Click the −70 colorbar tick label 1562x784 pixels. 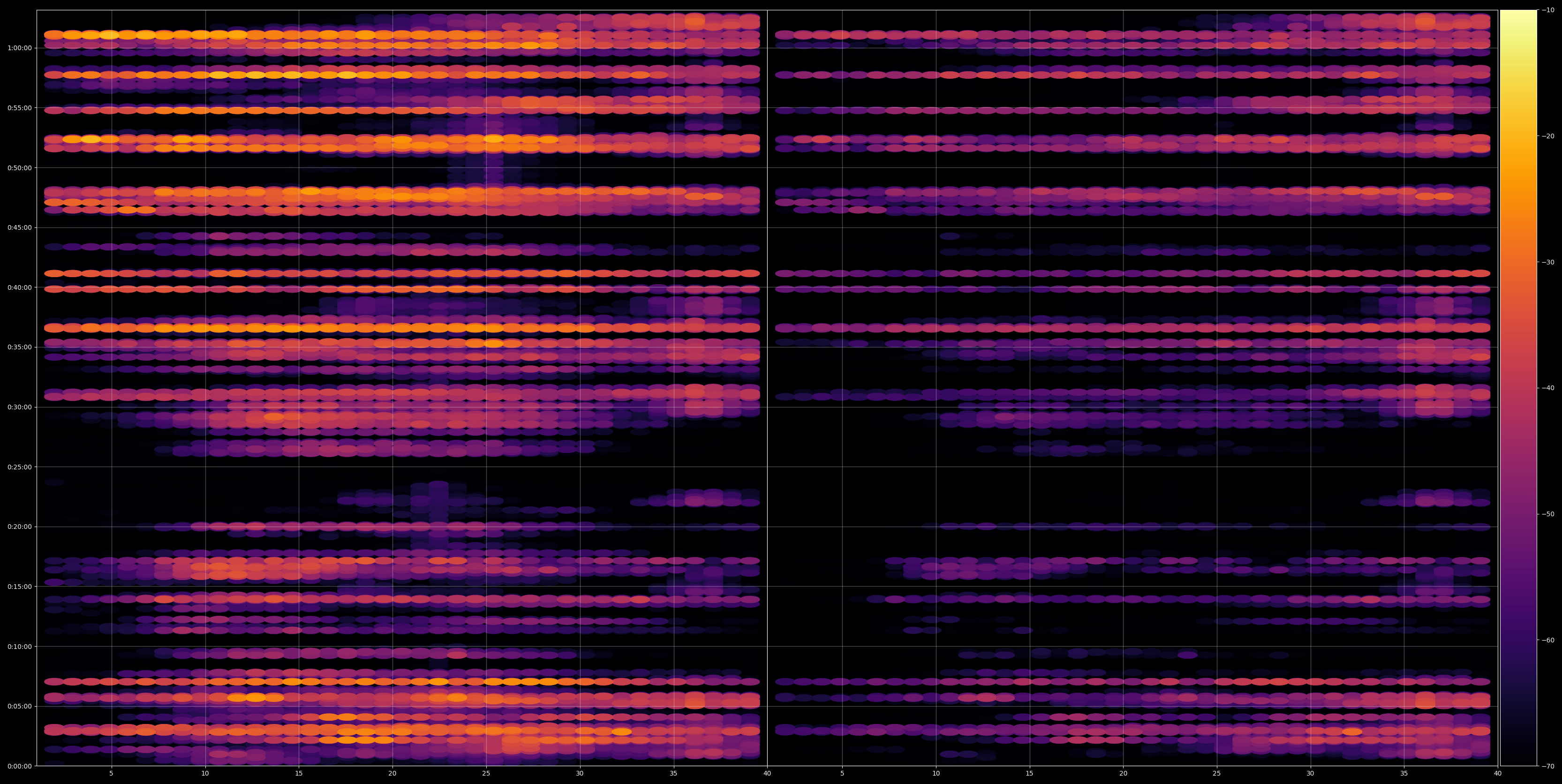1548,766
